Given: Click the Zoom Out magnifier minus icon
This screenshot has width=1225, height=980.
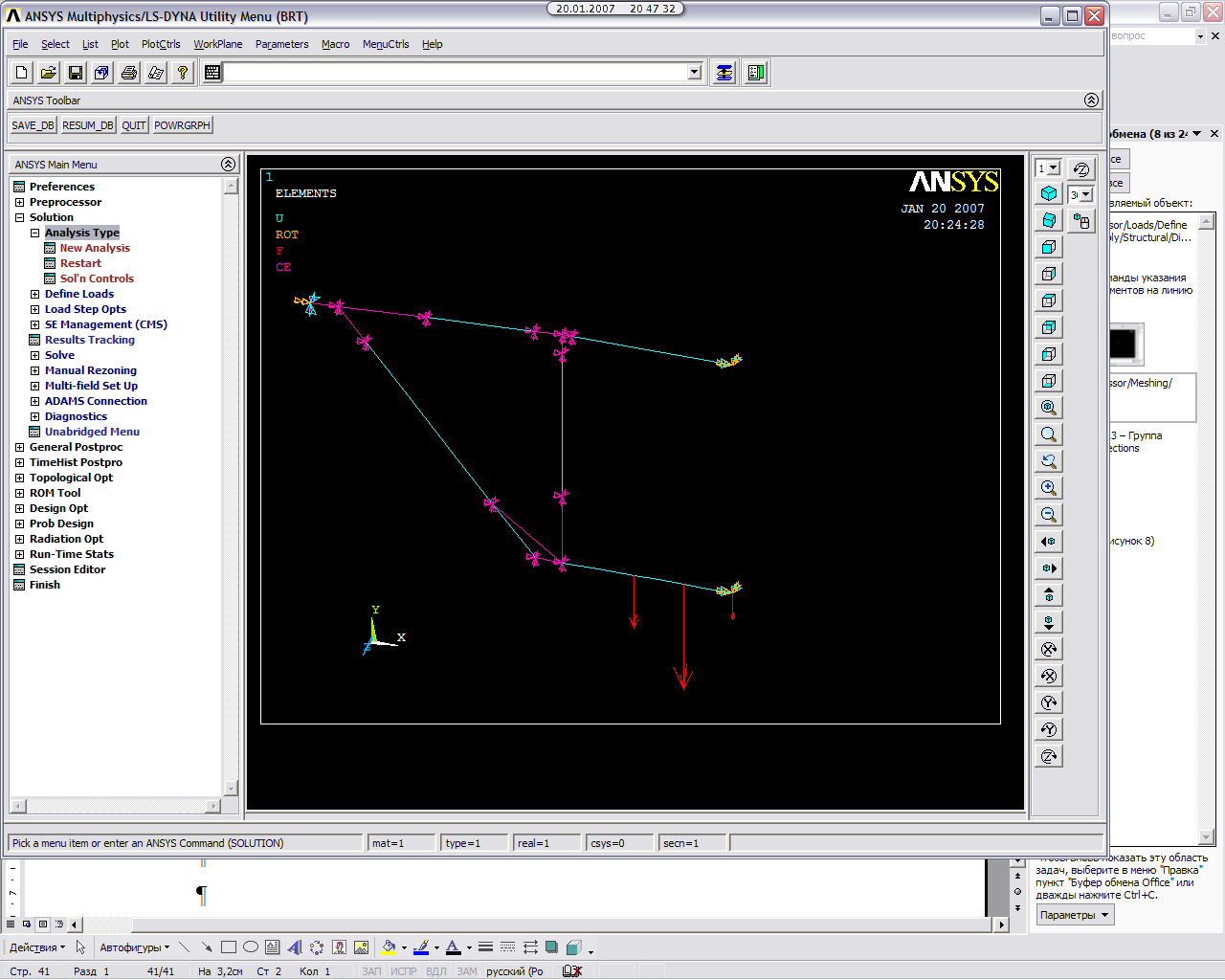Looking at the screenshot, I should [x=1049, y=515].
